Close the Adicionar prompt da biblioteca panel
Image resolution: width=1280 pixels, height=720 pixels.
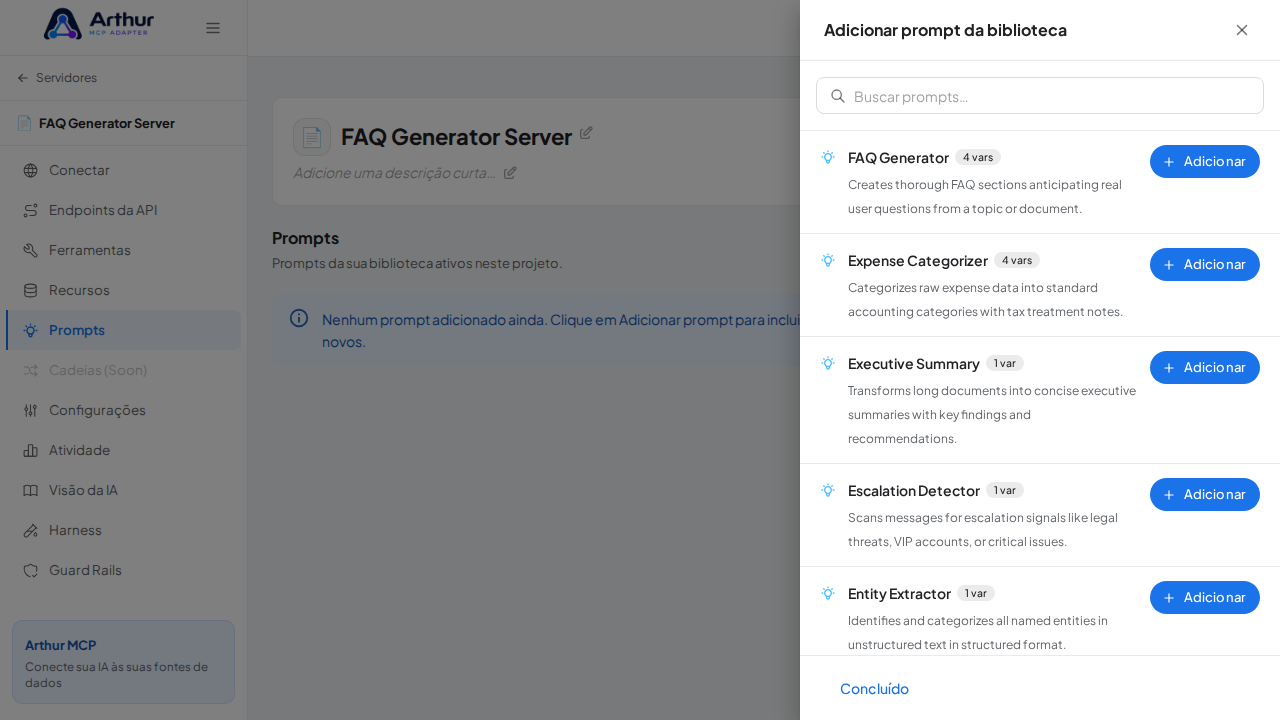pos(1242,30)
